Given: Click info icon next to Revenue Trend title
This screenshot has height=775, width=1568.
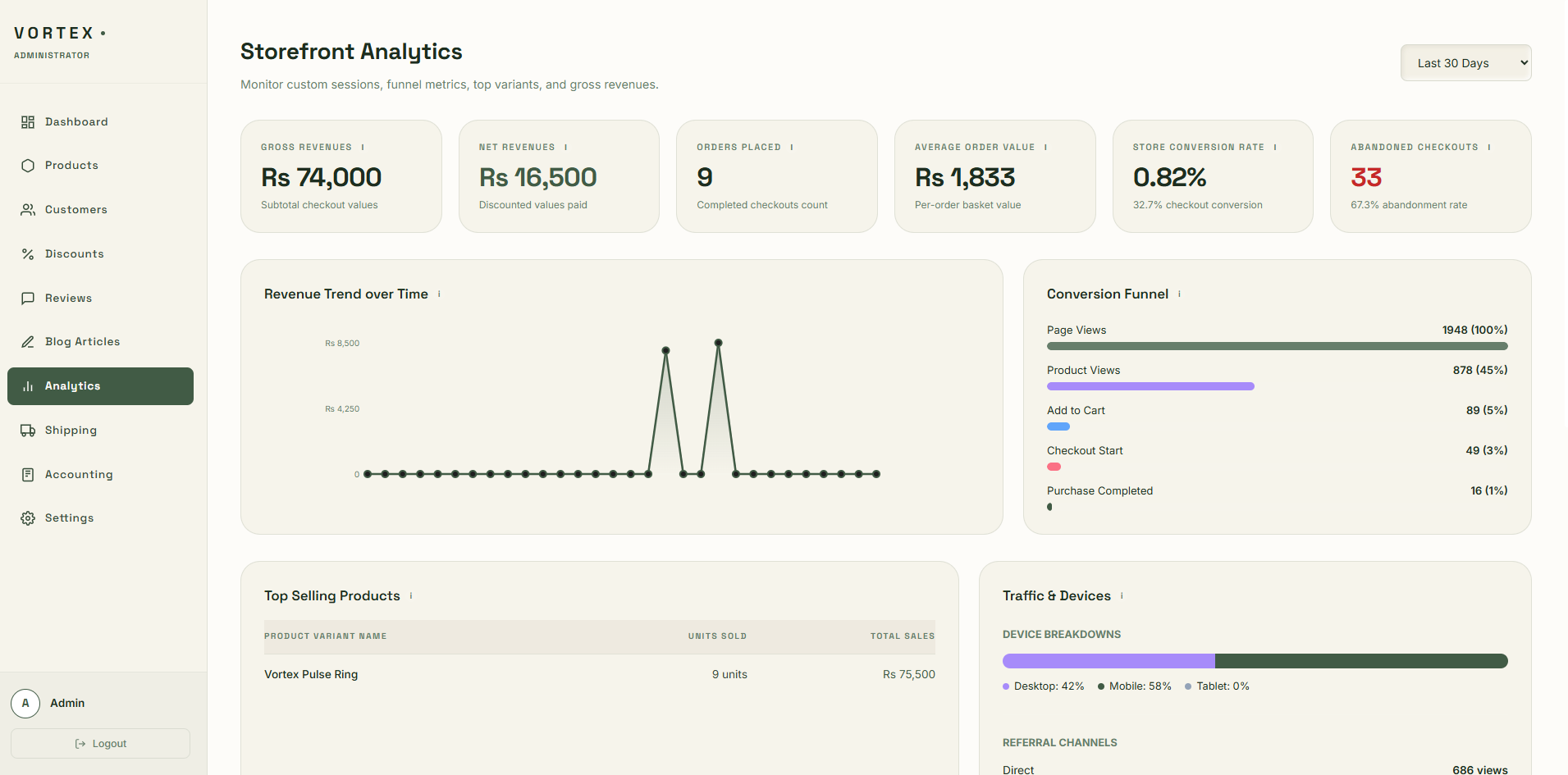Looking at the screenshot, I should point(439,294).
